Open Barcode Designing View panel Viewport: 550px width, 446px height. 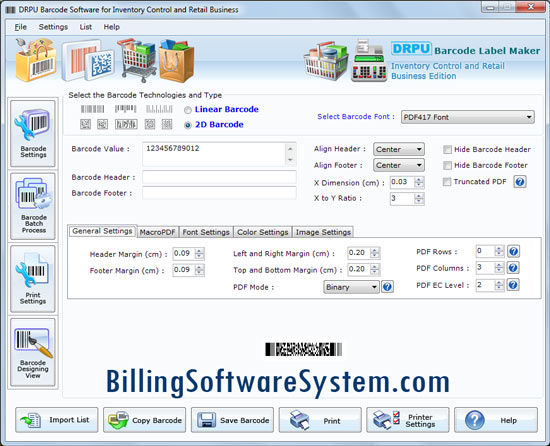(x=33, y=352)
